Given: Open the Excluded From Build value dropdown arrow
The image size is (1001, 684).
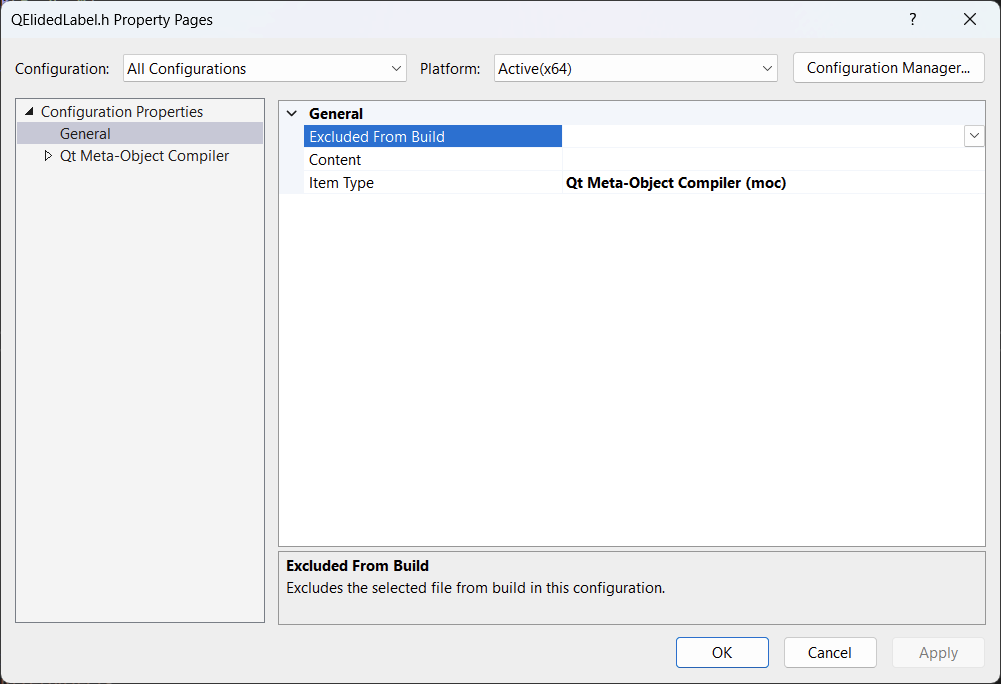Looking at the screenshot, I should pyautogui.click(x=974, y=137).
